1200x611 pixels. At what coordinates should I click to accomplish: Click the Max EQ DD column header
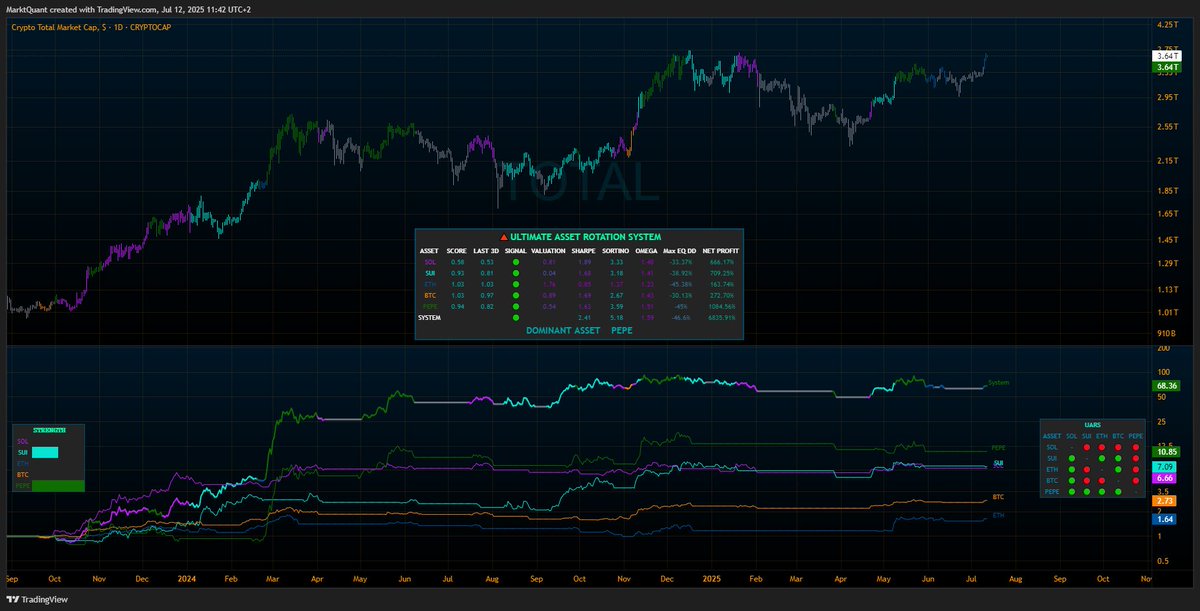pyautogui.click(x=679, y=251)
